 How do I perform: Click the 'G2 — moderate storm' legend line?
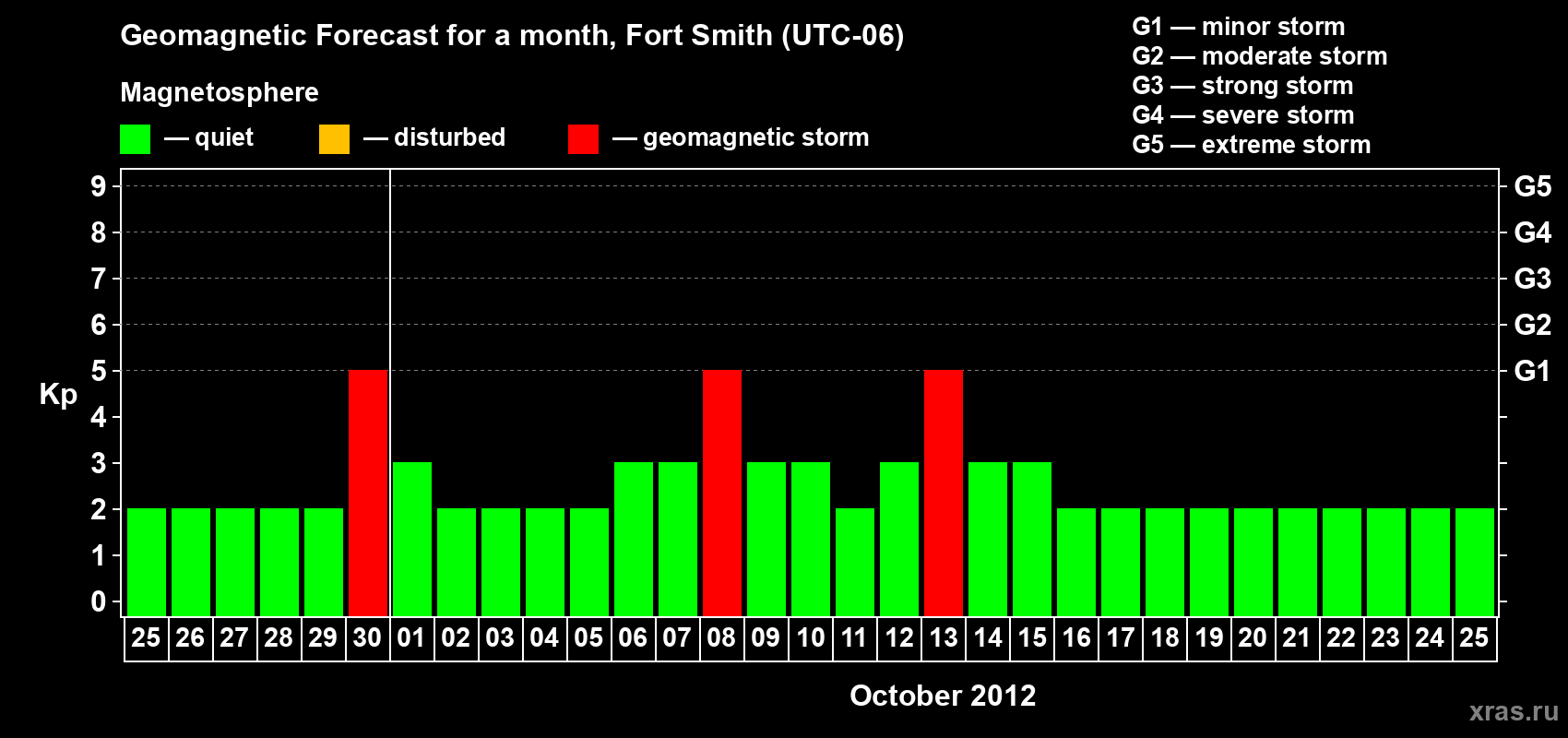(x=1260, y=56)
